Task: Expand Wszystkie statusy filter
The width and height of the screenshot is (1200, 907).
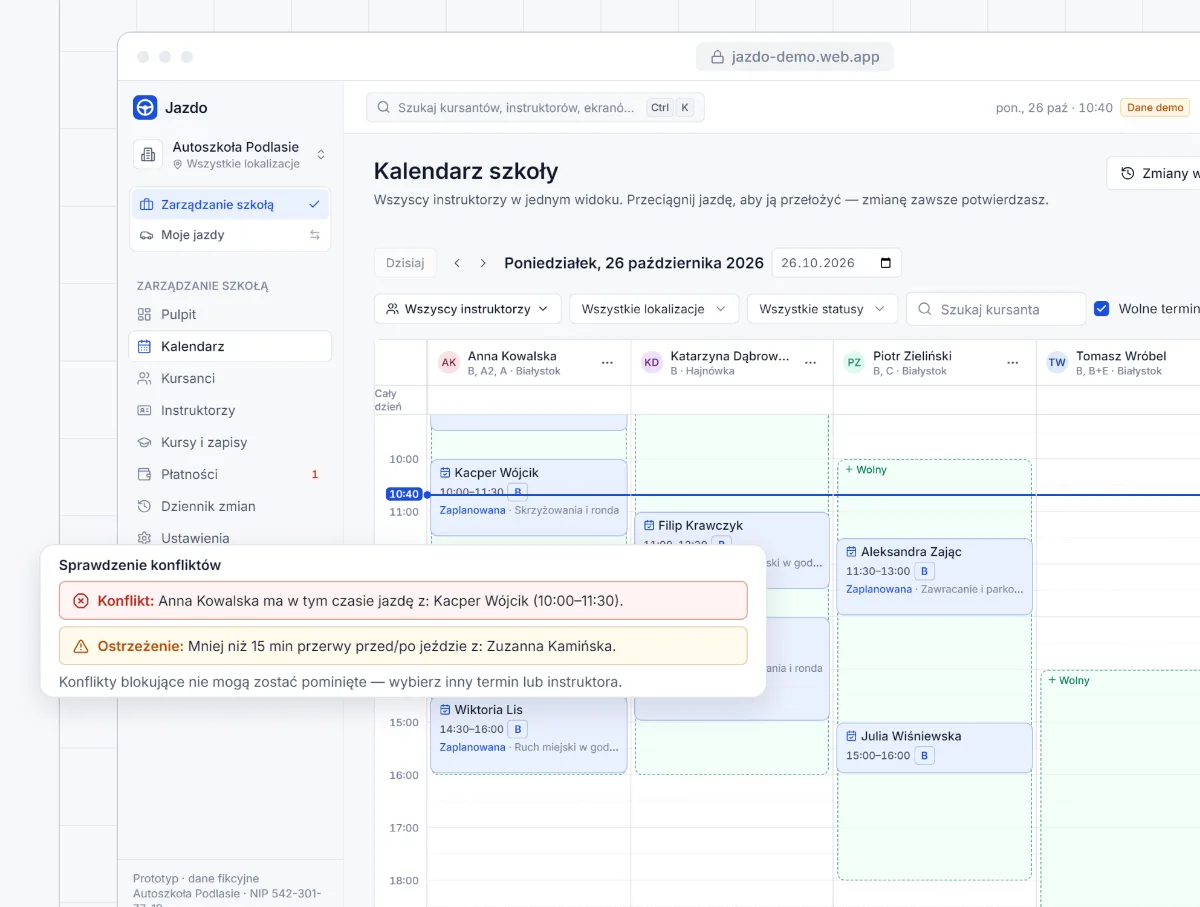Action: point(822,309)
